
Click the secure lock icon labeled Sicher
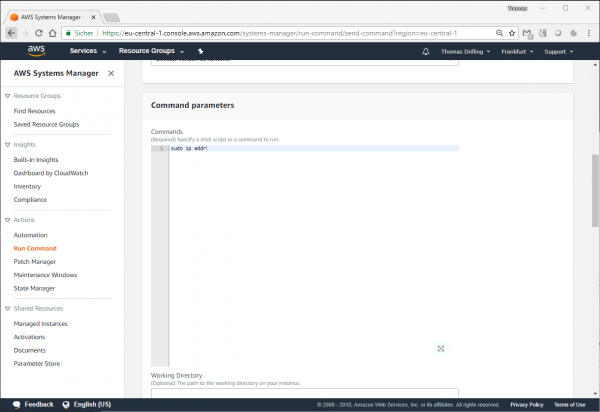[x=68, y=33]
